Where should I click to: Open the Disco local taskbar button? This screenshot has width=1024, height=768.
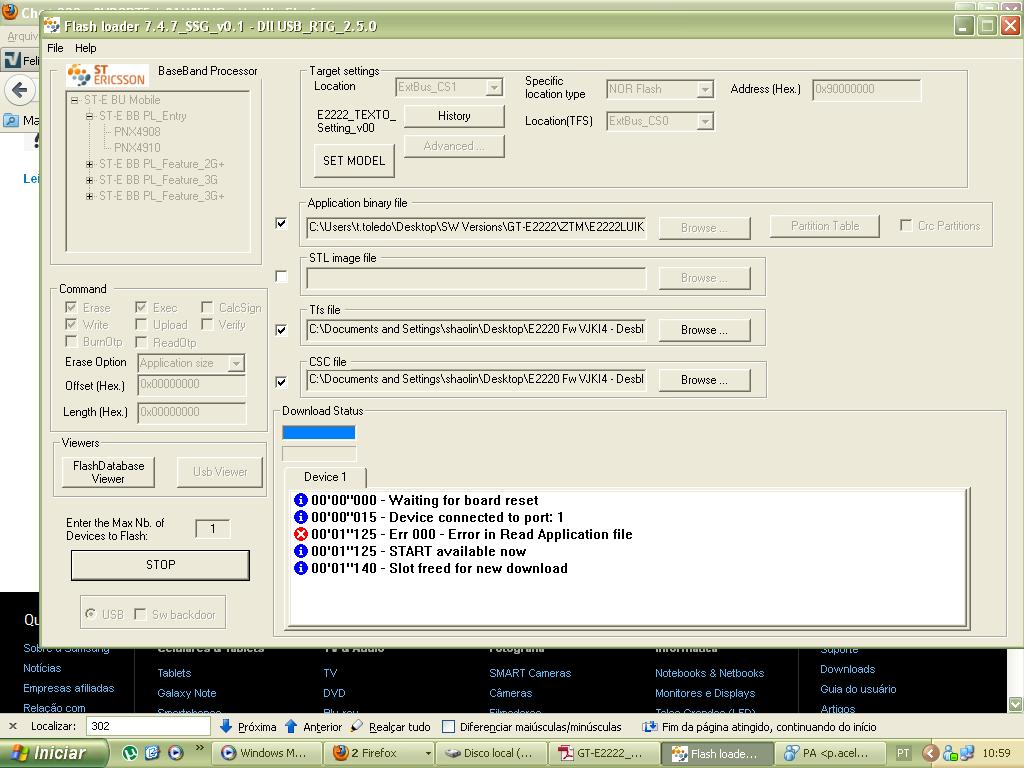490,753
